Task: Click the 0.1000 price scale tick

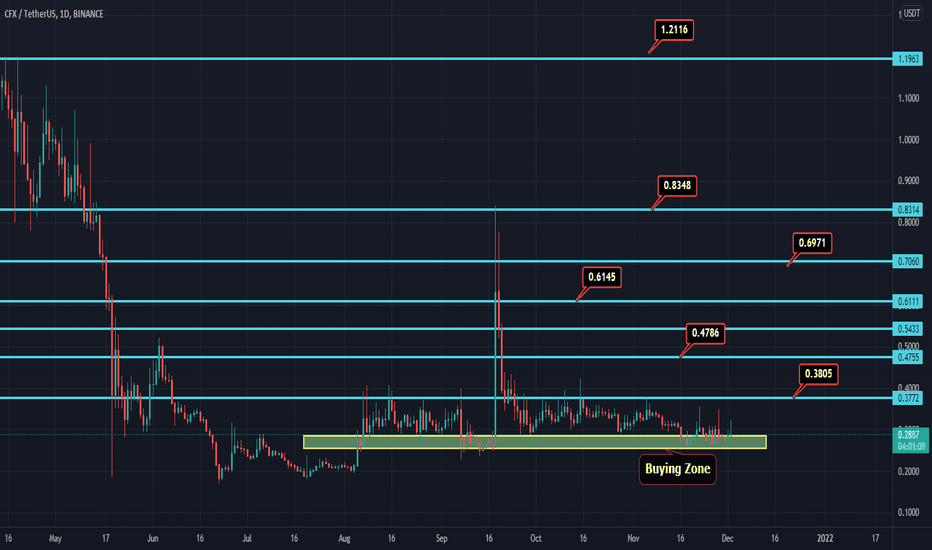Action: pyautogui.click(x=908, y=513)
